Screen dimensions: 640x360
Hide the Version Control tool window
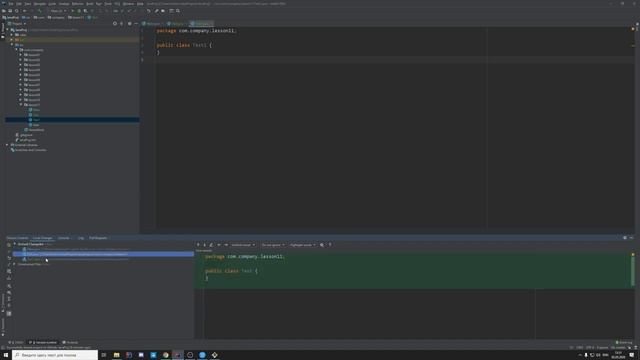pos(631,238)
